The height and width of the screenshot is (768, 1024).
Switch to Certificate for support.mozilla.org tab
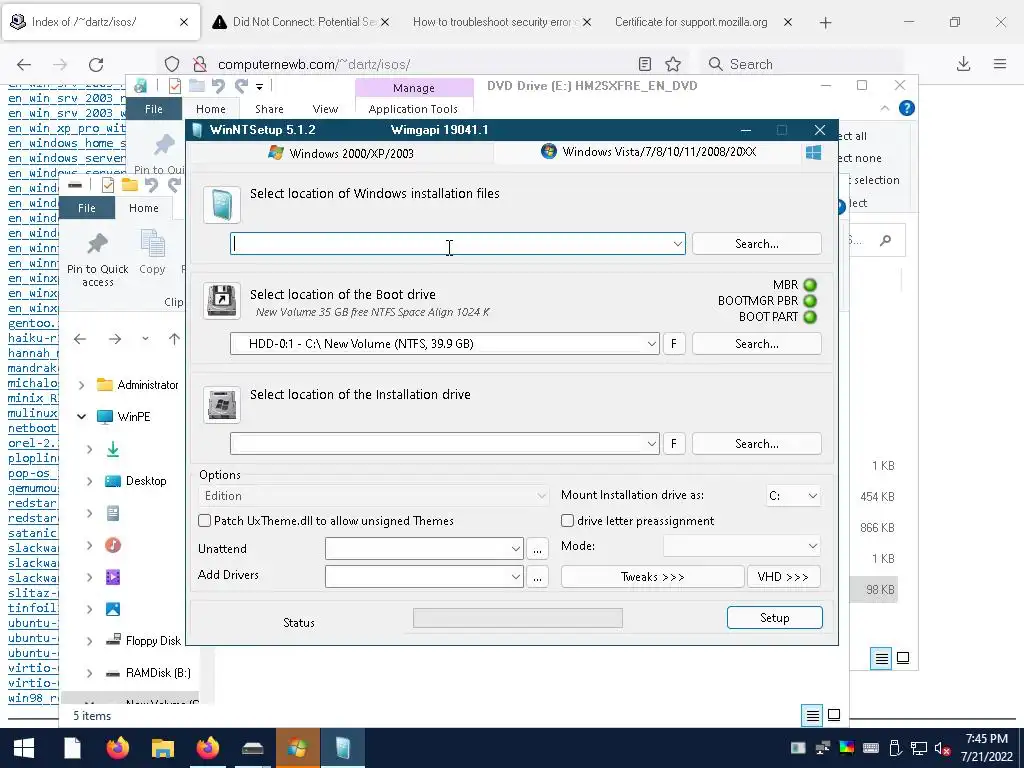click(703, 22)
